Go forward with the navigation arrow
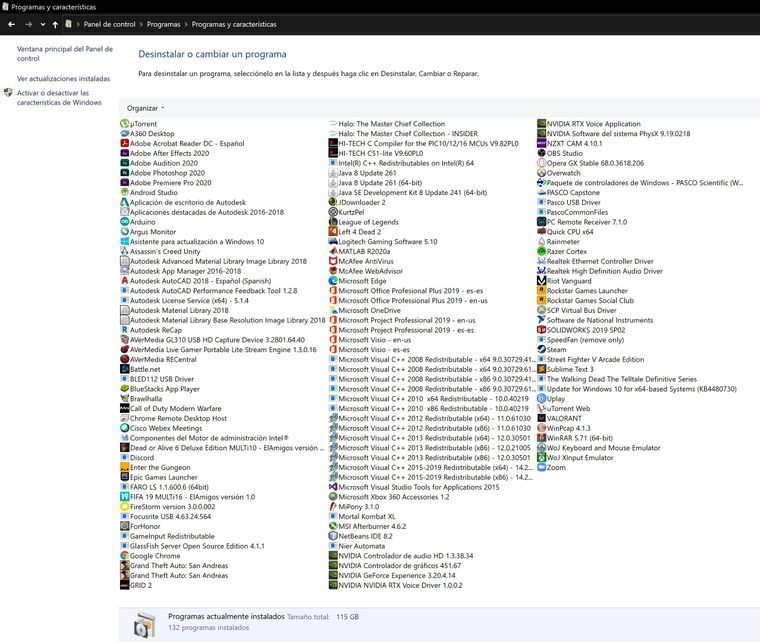Image resolution: width=760 pixels, height=642 pixels. pyautogui.click(x=29, y=24)
